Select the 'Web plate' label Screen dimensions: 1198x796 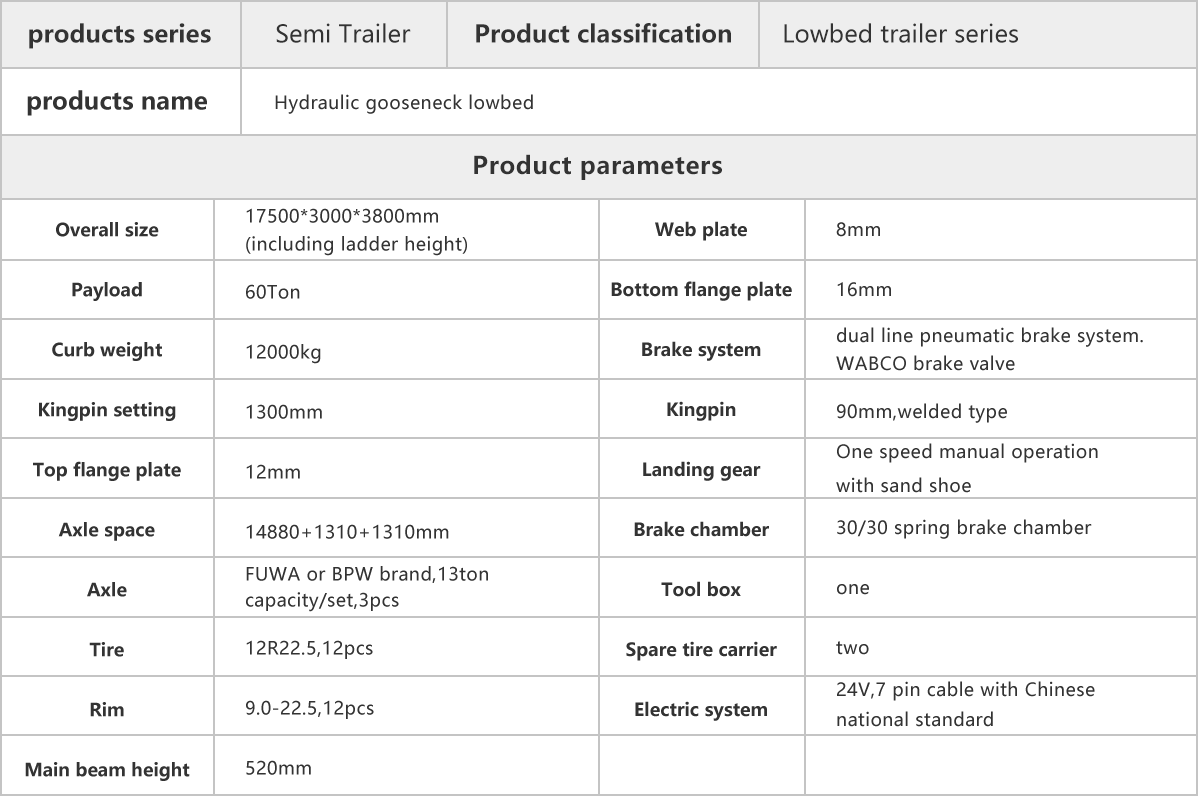[x=701, y=230]
